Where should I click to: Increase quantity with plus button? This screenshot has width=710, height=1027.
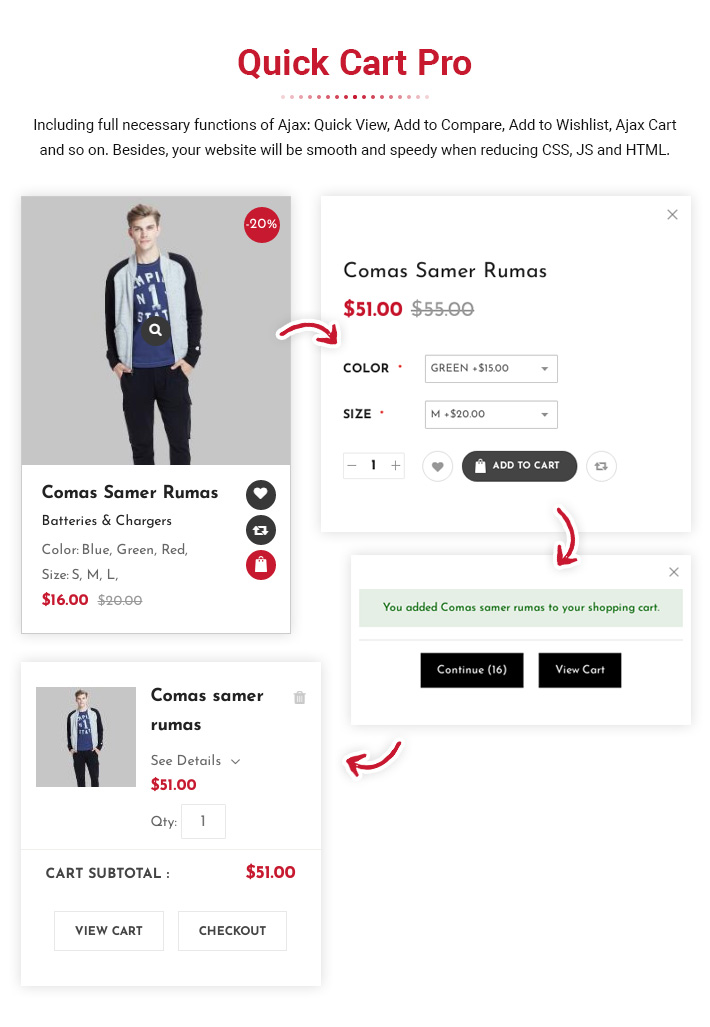point(396,466)
